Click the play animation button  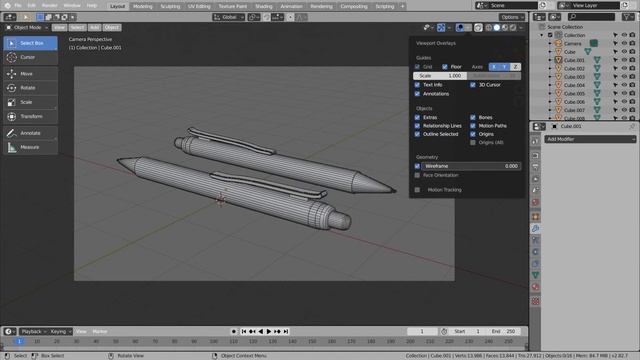click(x=269, y=331)
